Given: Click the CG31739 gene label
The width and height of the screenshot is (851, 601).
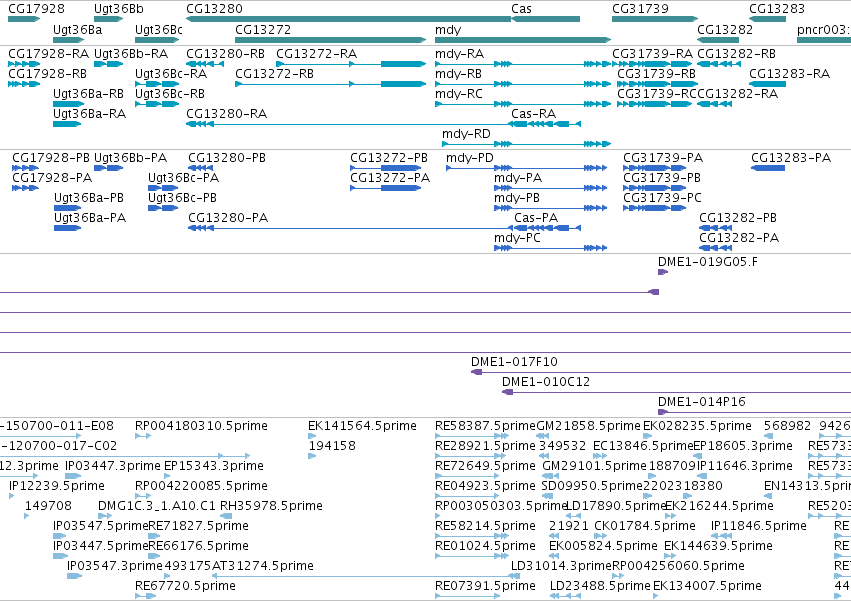Looking at the screenshot, I should [x=640, y=9].
